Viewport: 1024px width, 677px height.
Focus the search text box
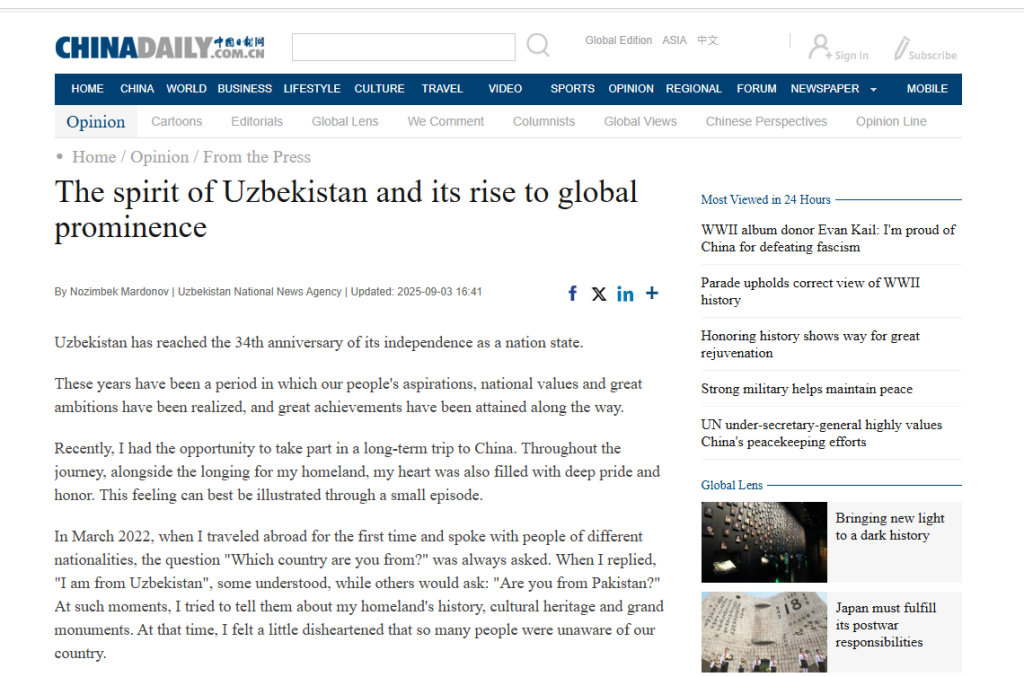coord(403,47)
